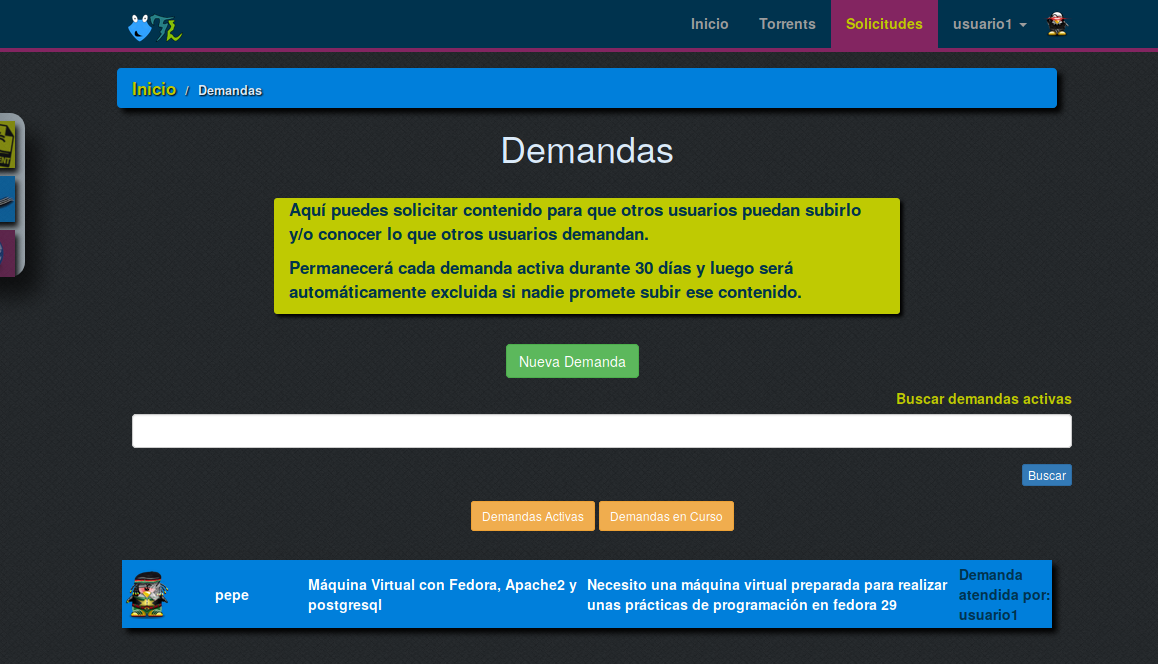Click pepe's avatar in the demand row
Screen dimensions: 1158x664
[x=148, y=594]
